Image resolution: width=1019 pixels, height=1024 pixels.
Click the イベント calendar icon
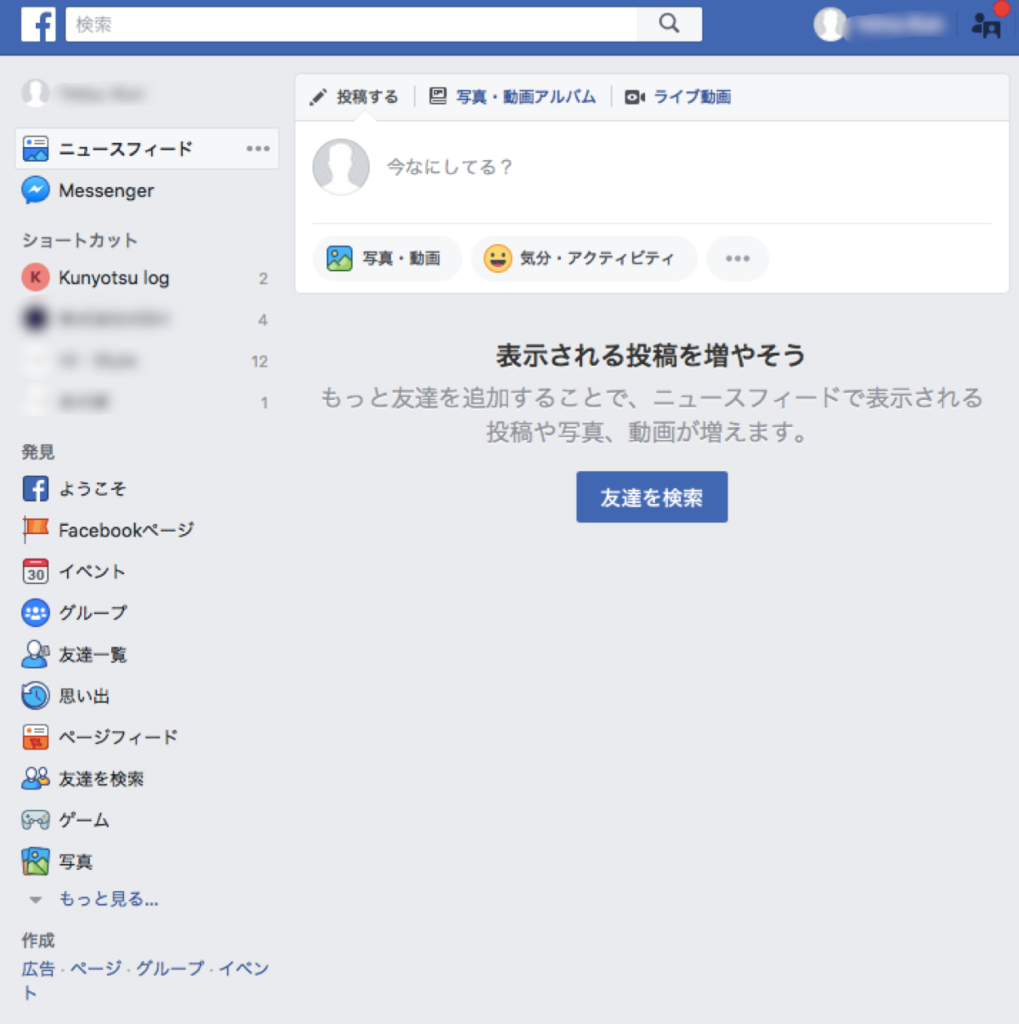pyautogui.click(x=35, y=571)
